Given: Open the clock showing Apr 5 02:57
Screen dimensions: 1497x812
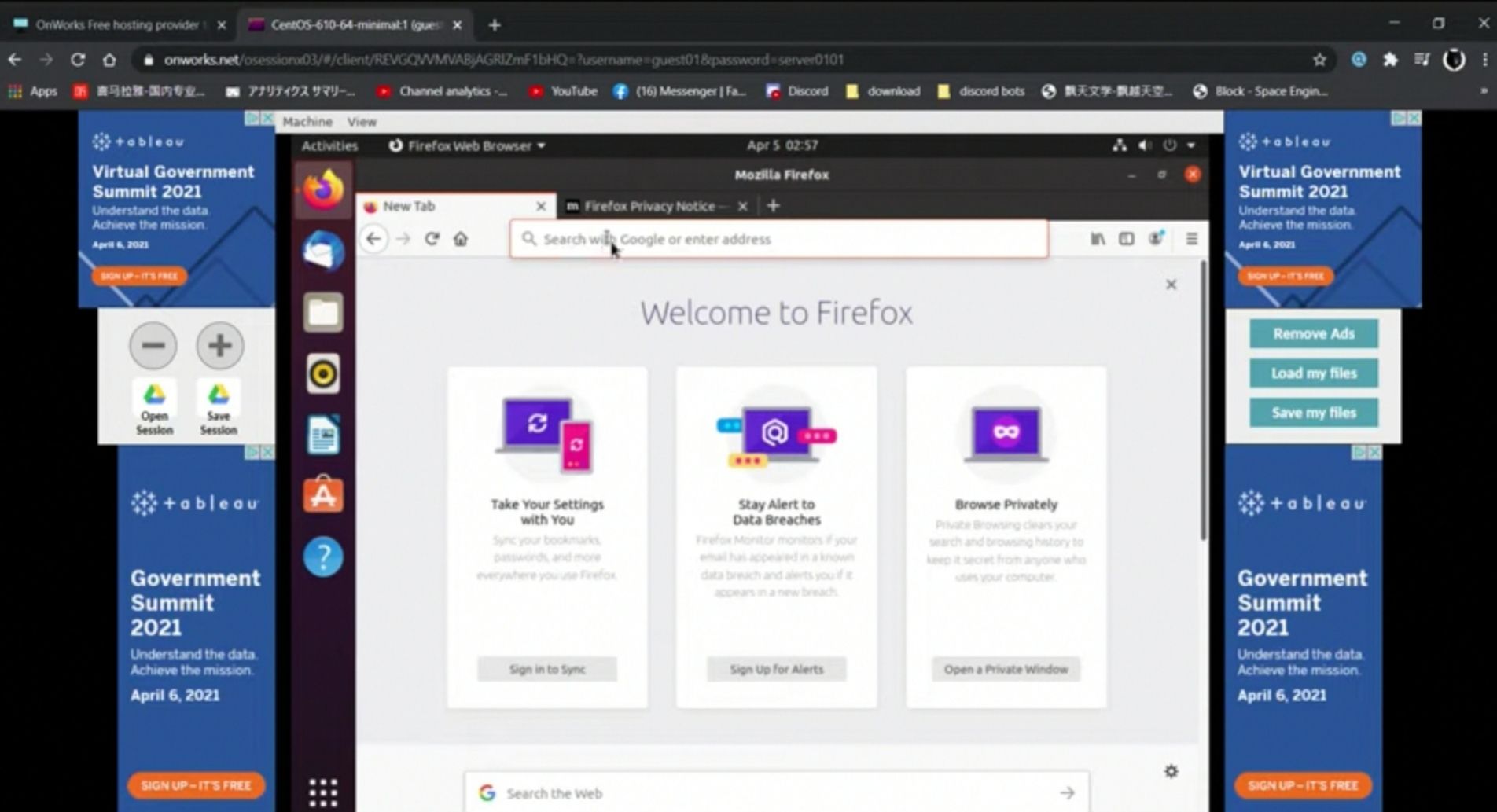Looking at the screenshot, I should point(782,145).
